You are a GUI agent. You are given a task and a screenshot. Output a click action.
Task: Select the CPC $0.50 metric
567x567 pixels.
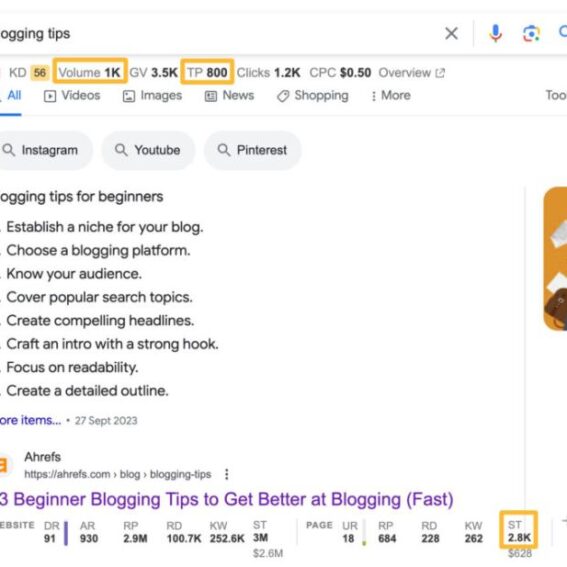tap(340, 73)
